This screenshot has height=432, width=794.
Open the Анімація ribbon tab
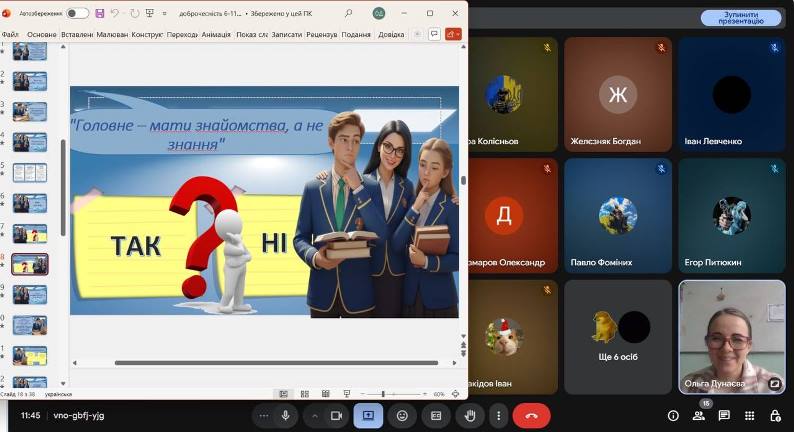coord(216,34)
